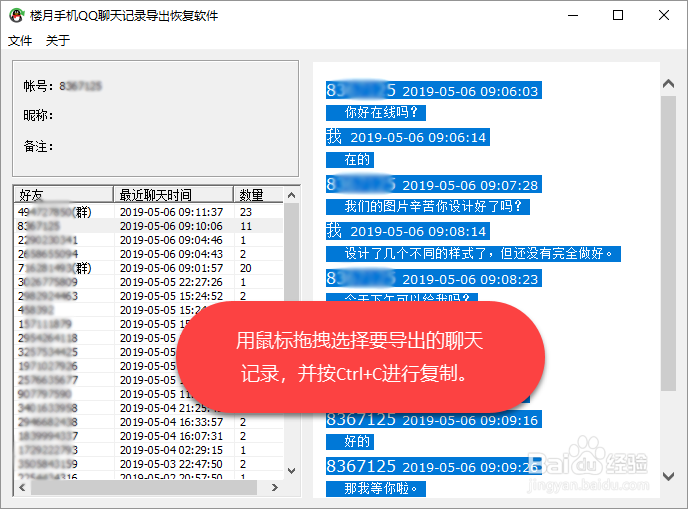Click the 数量 column header
Screen dimensions: 688x509
(x=258, y=194)
